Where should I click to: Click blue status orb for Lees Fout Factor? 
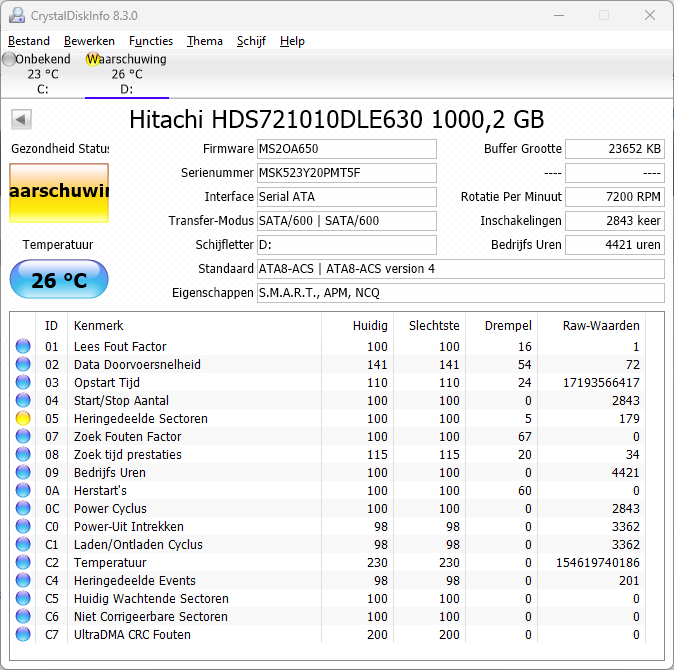tap(23, 347)
